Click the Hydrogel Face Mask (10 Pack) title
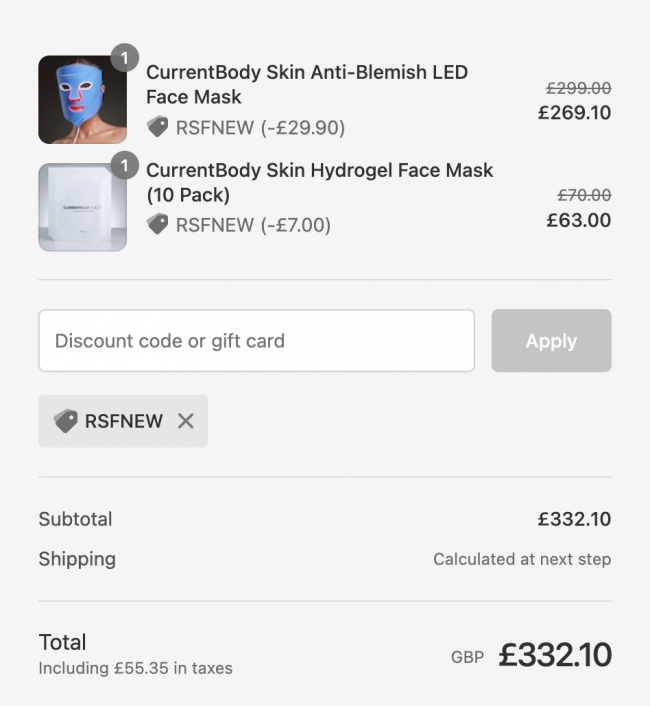This screenshot has width=650, height=706. pyautogui.click(x=319, y=182)
